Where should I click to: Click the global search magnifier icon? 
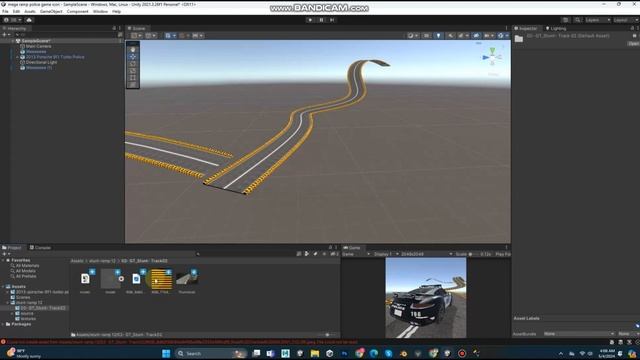tap(577, 20)
